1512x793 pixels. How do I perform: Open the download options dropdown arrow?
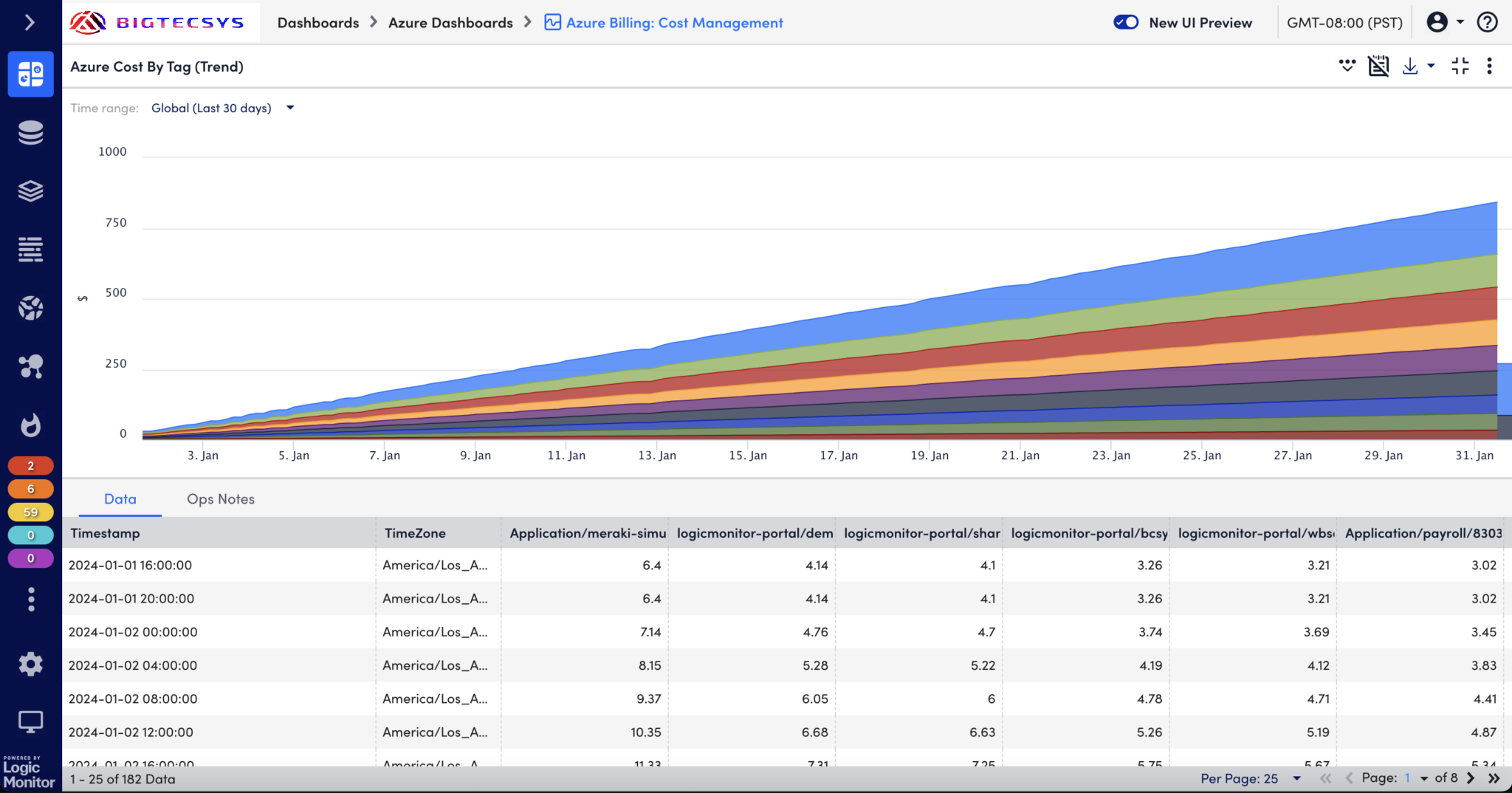1431,66
